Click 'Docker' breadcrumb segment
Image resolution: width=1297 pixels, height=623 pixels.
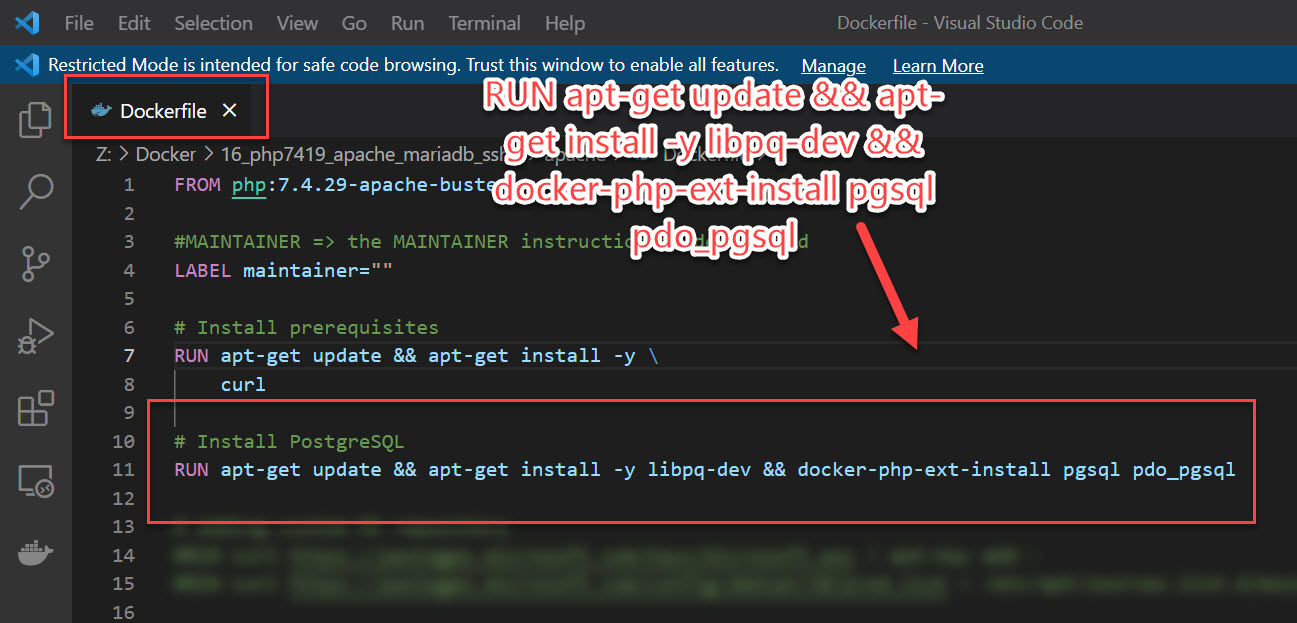point(166,155)
